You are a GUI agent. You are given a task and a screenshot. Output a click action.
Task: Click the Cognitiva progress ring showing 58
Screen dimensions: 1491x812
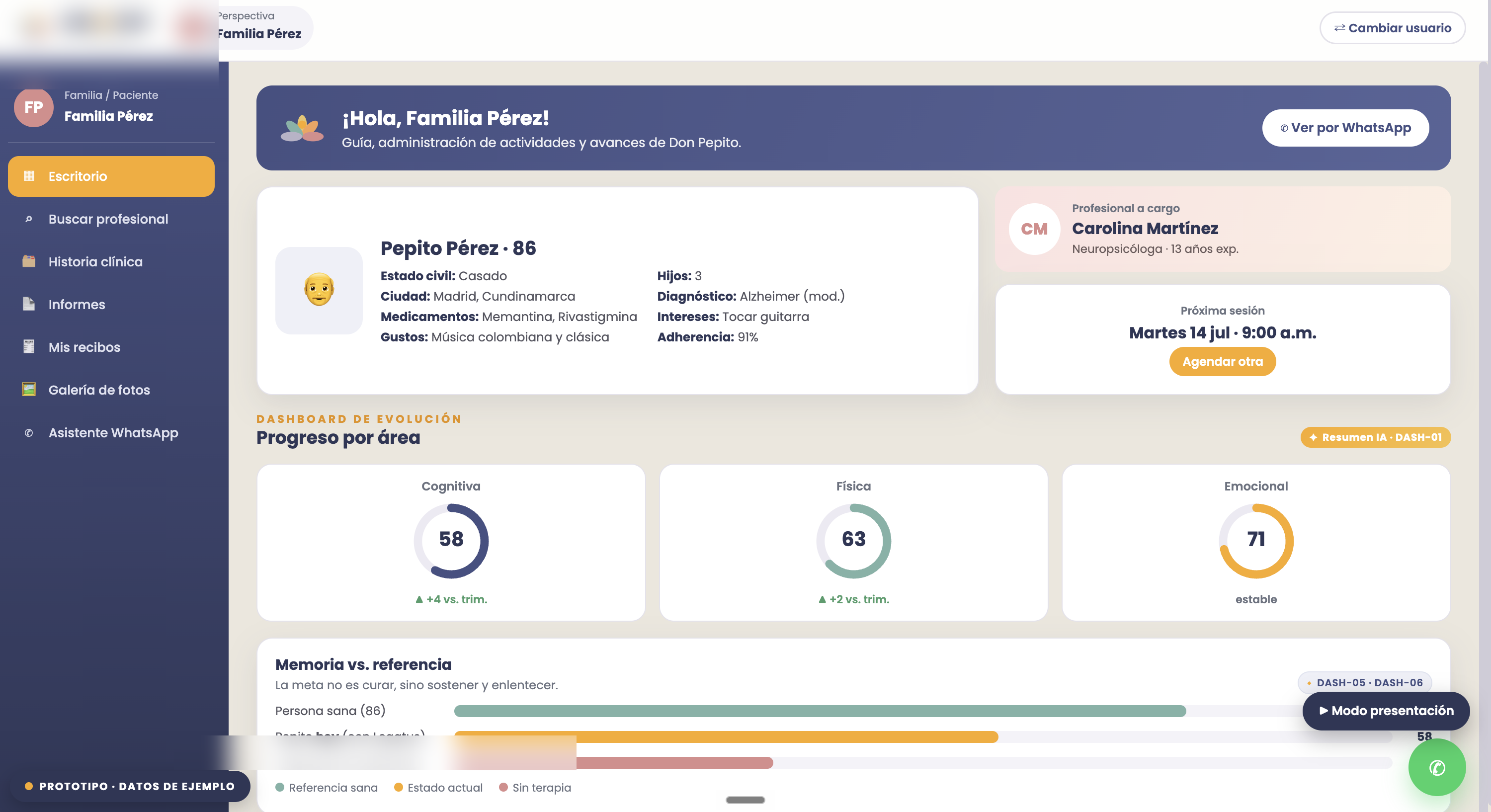451,541
